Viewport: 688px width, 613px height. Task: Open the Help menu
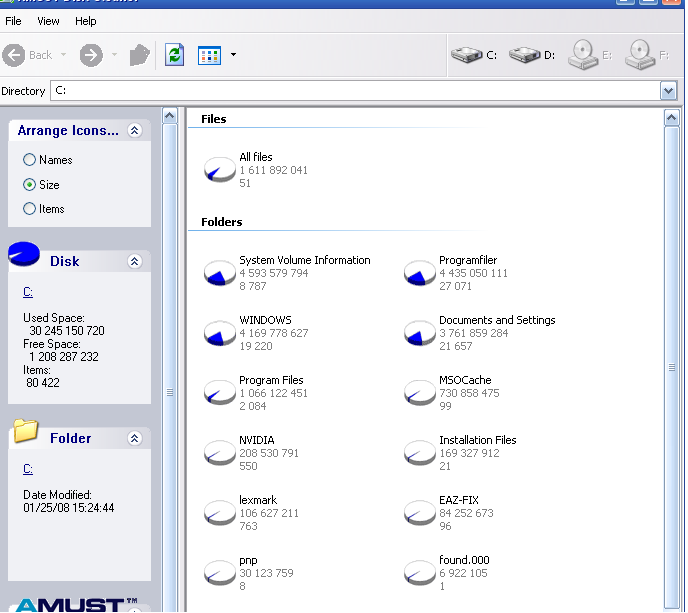pyautogui.click(x=86, y=21)
